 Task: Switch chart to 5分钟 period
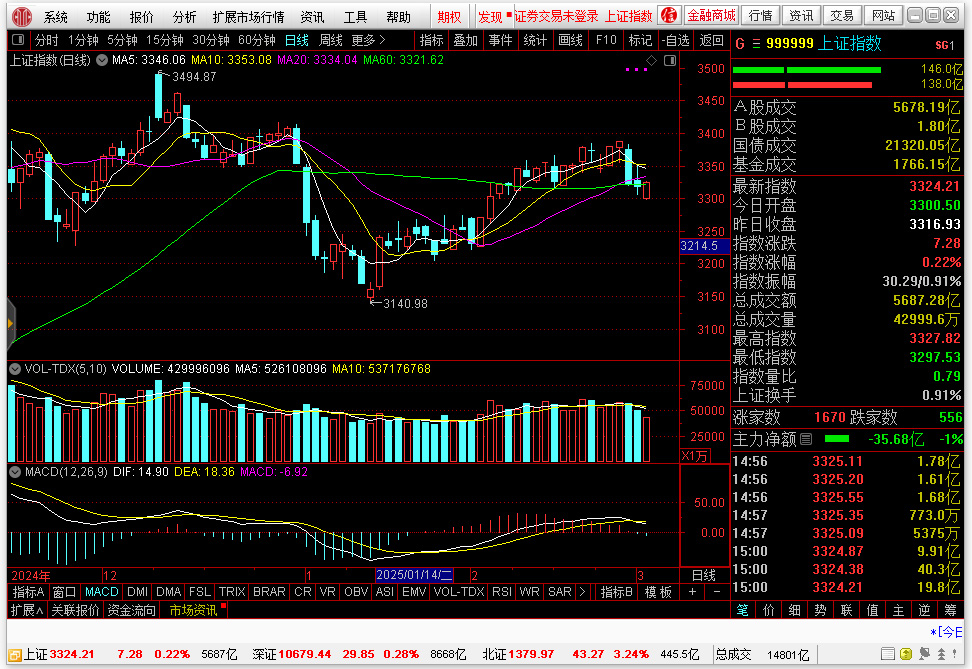(x=122, y=40)
